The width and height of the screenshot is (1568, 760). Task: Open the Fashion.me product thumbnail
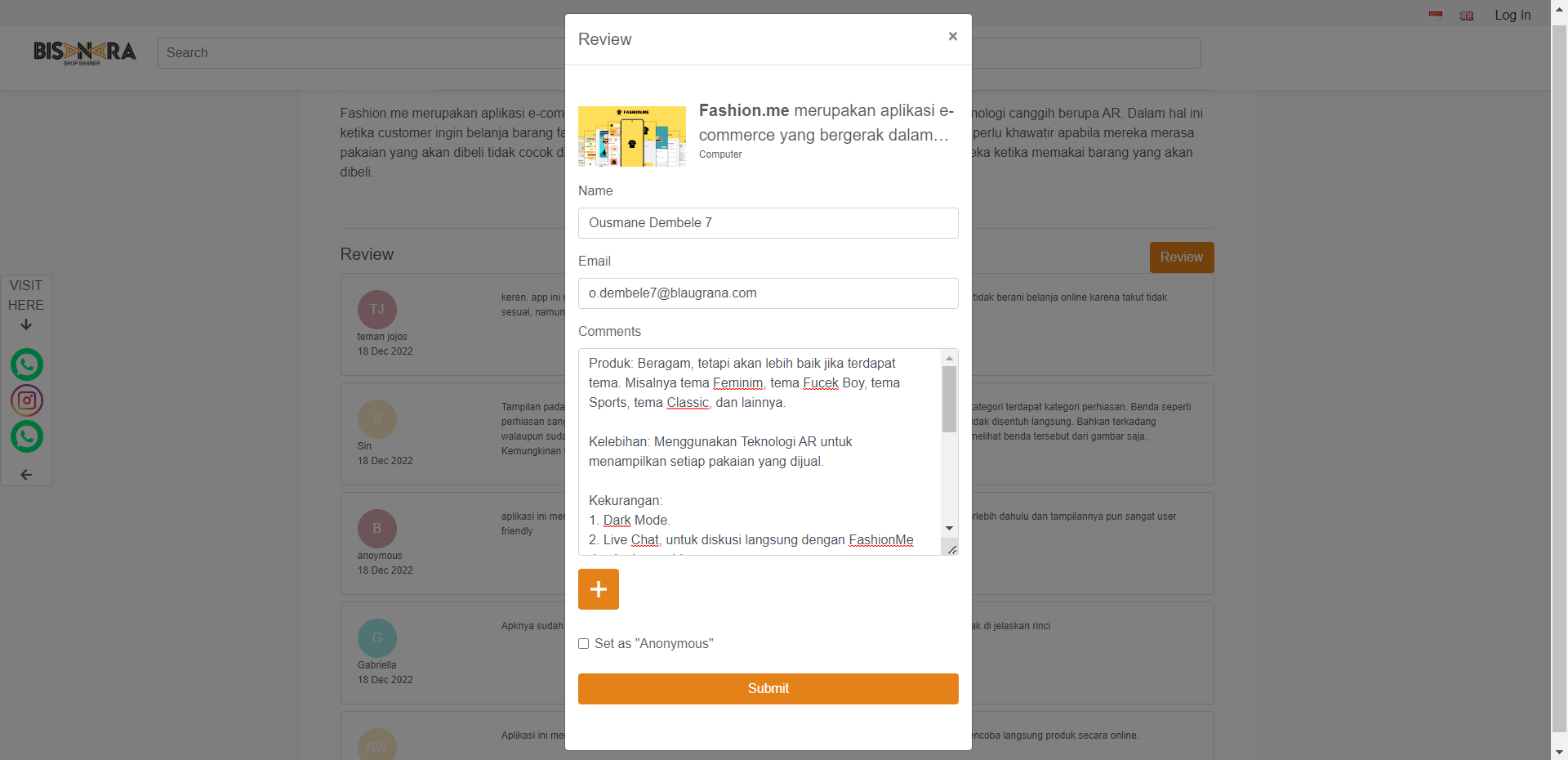pyautogui.click(x=632, y=136)
